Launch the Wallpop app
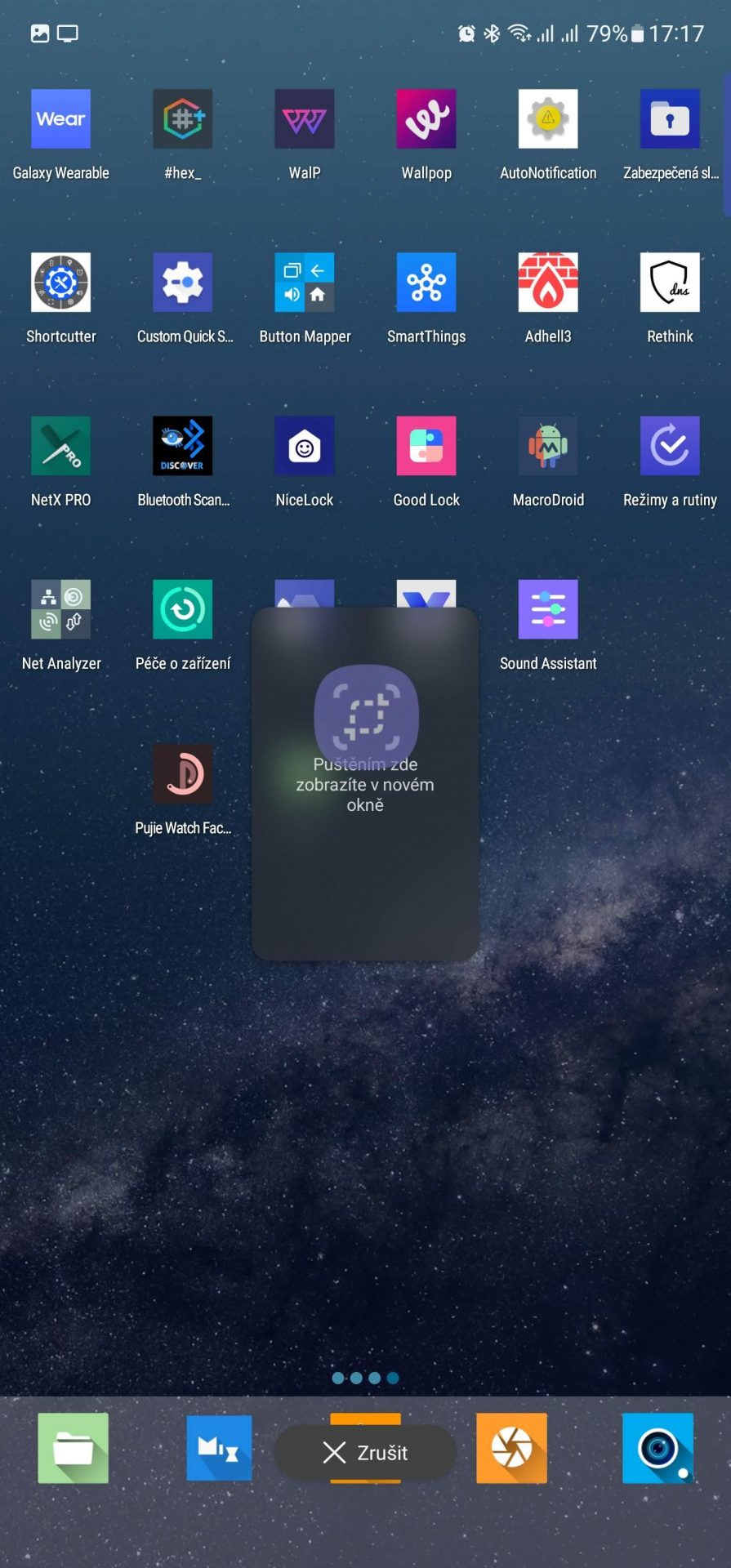 pyautogui.click(x=426, y=119)
